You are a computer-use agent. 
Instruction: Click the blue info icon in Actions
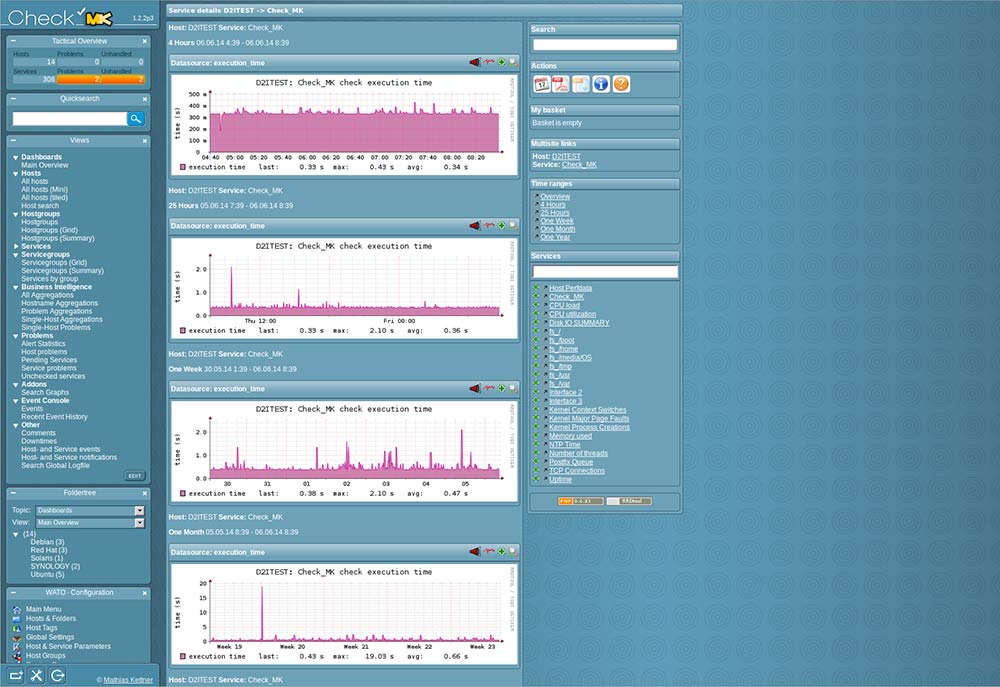tap(601, 84)
